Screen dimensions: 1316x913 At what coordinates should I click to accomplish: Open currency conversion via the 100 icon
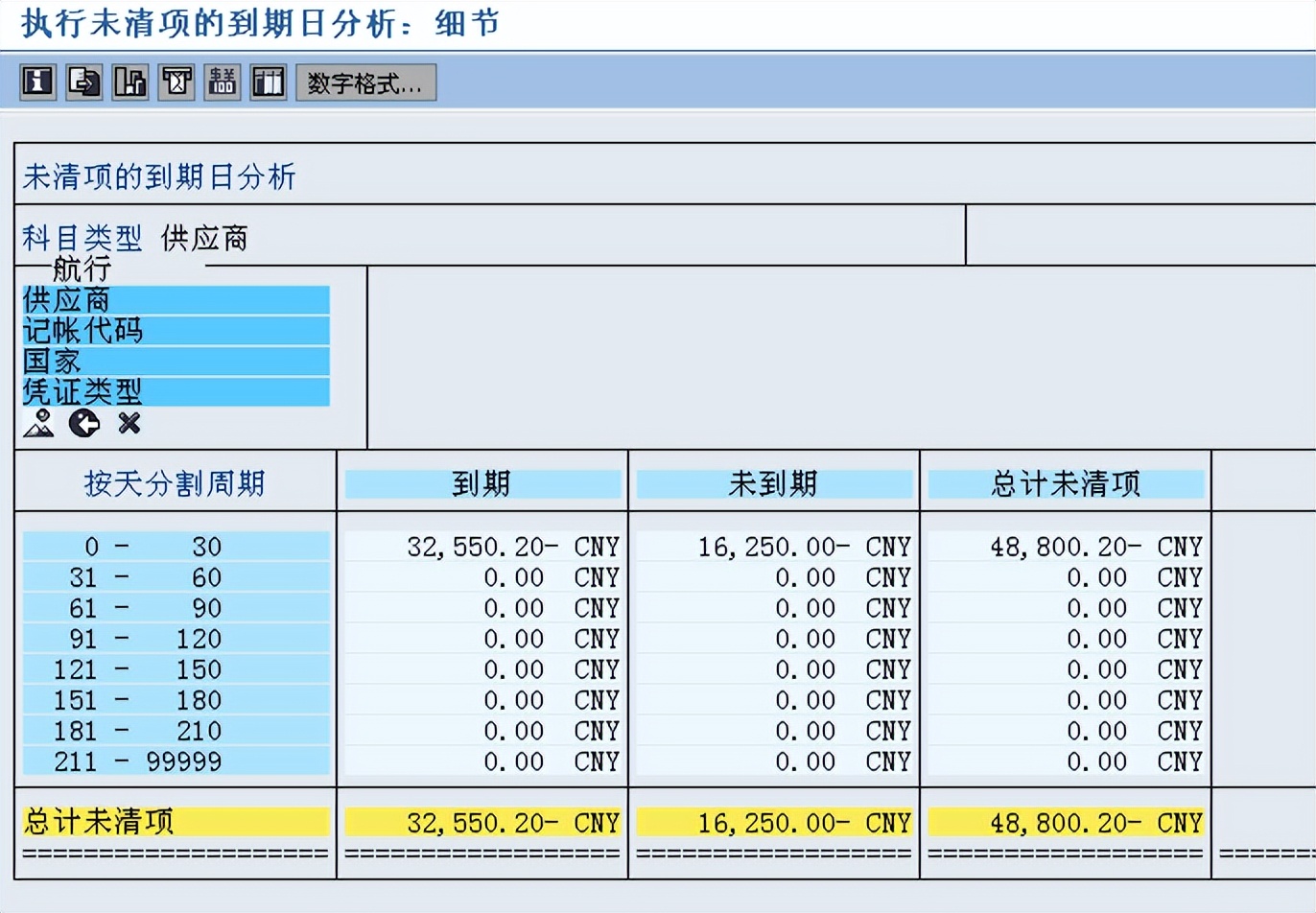click(222, 82)
